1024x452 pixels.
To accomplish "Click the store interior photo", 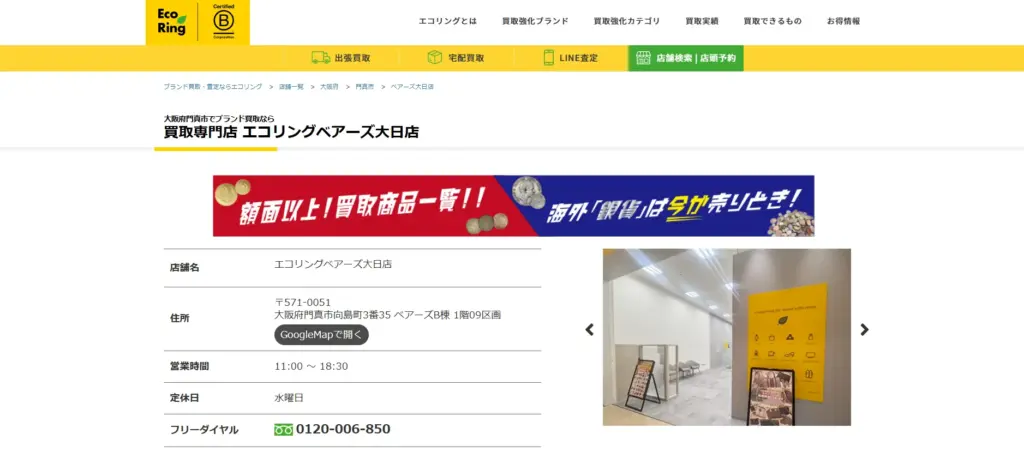I will click(x=726, y=337).
